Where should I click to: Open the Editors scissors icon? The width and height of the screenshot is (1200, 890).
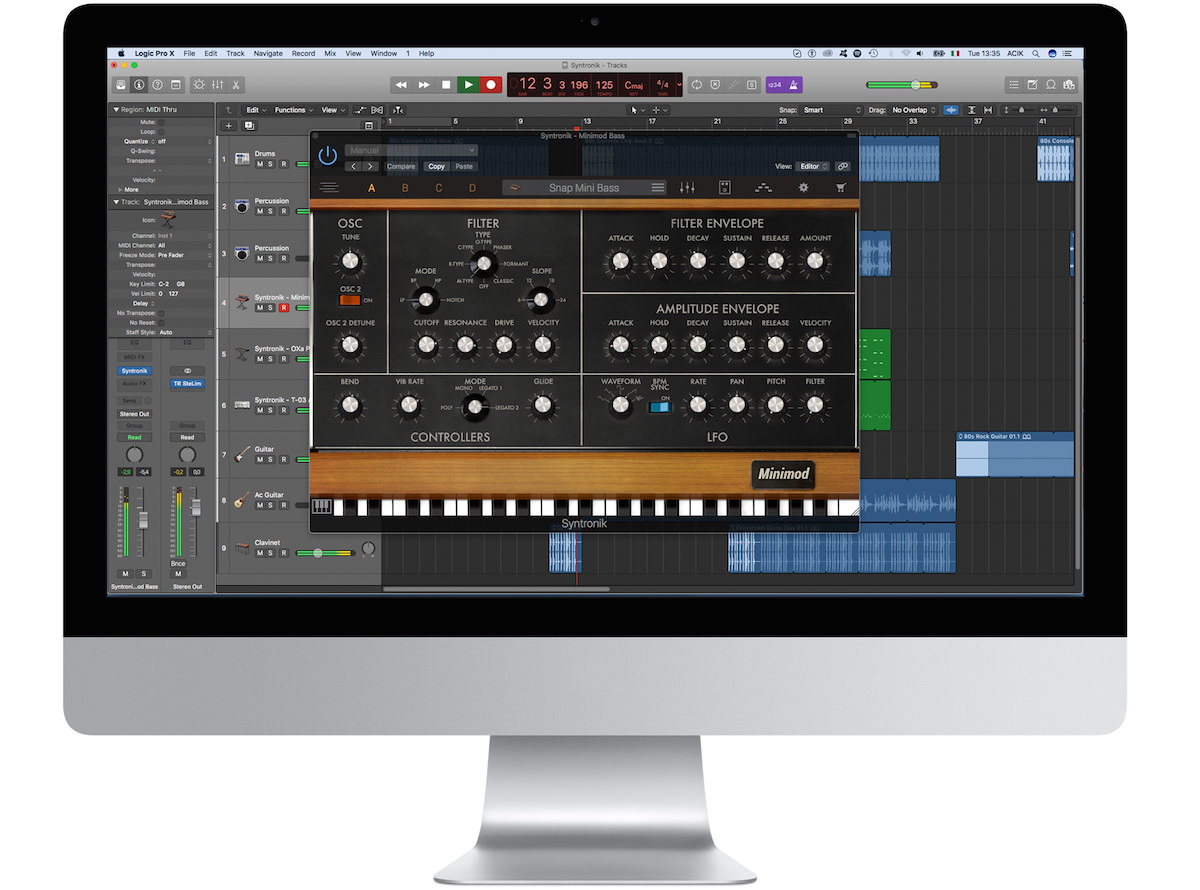tap(235, 85)
